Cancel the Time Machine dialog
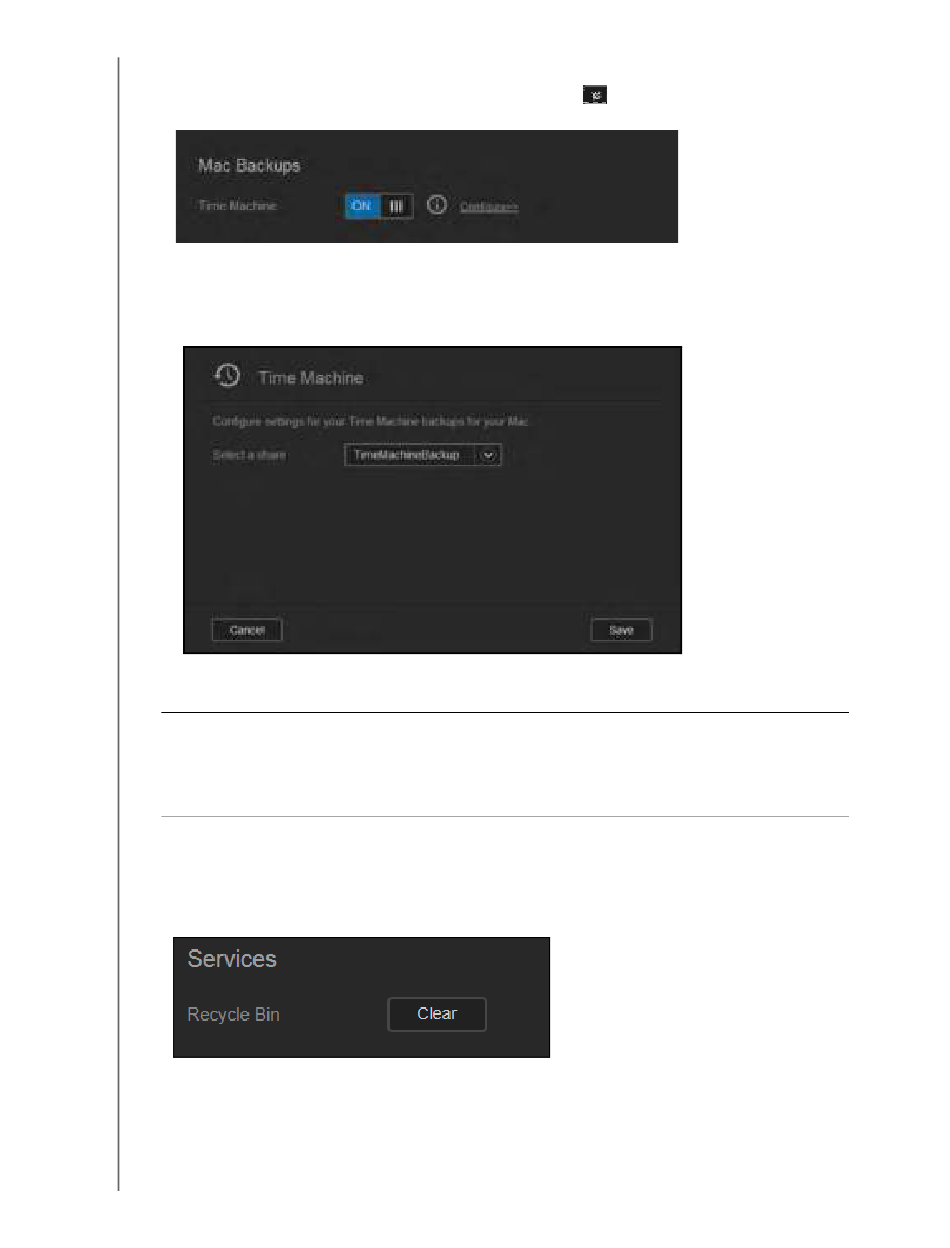This screenshot has height=1248, width=950. (x=247, y=630)
